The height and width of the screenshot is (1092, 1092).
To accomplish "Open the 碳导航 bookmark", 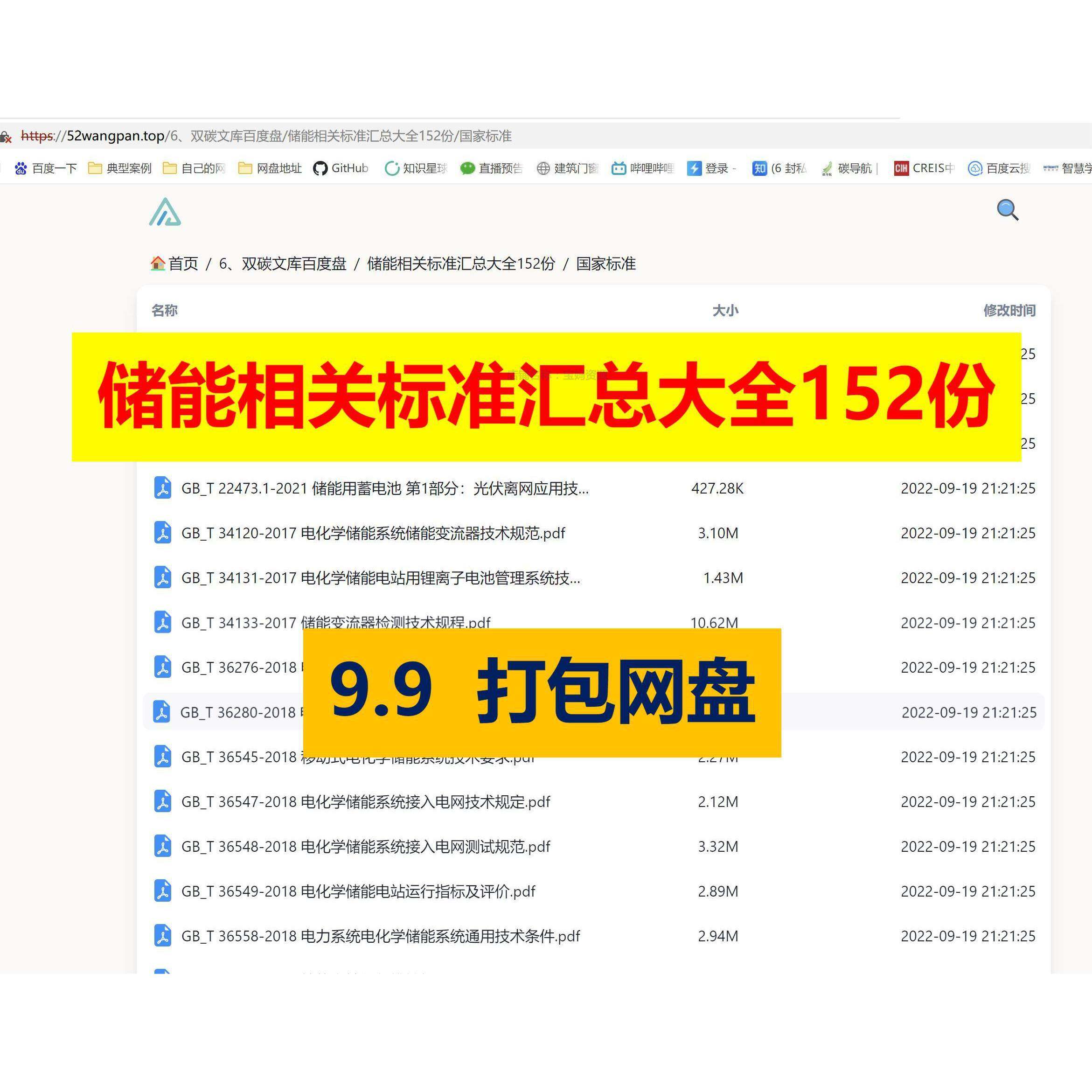I will pos(849,168).
